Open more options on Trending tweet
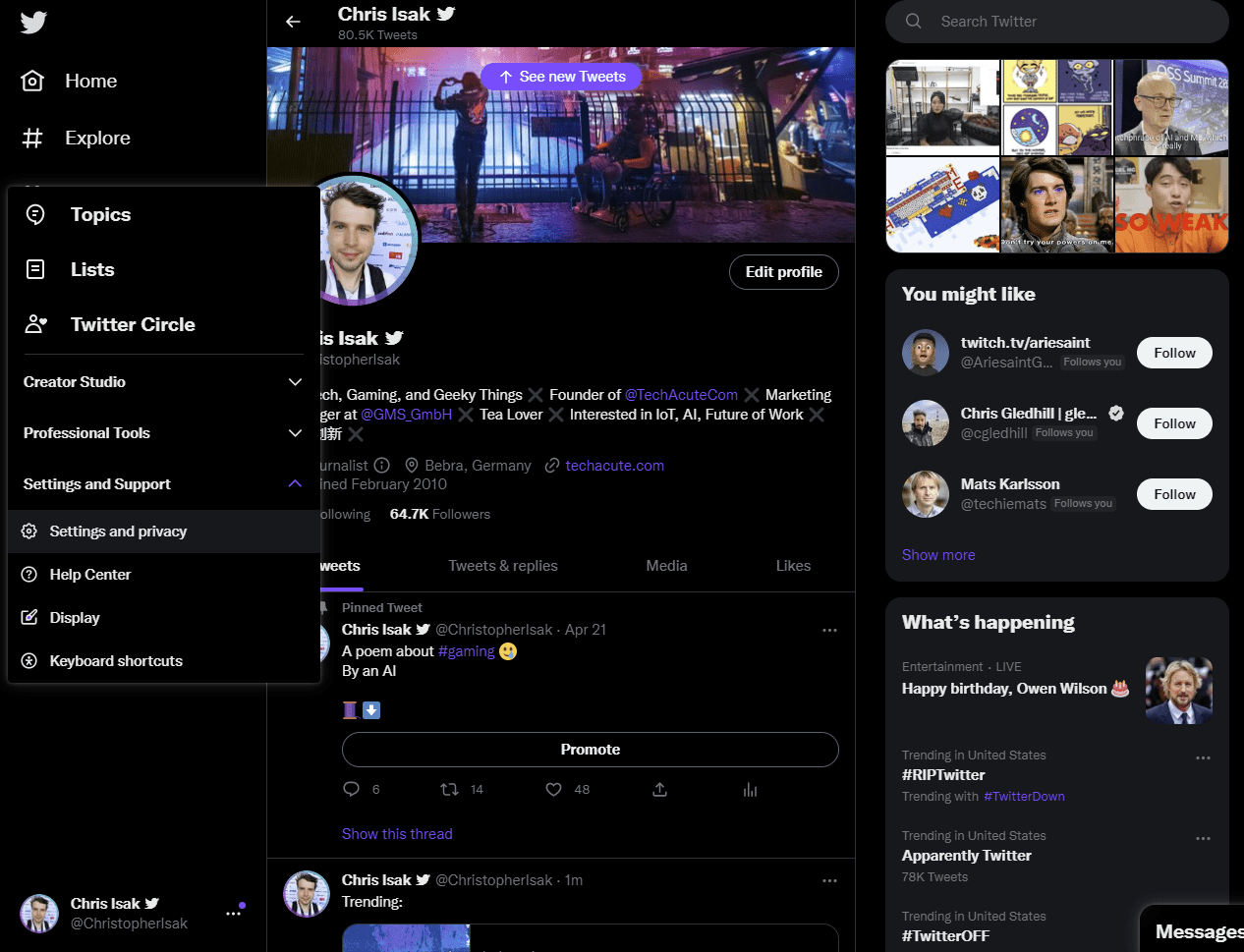The image size is (1244, 952). tap(829, 880)
